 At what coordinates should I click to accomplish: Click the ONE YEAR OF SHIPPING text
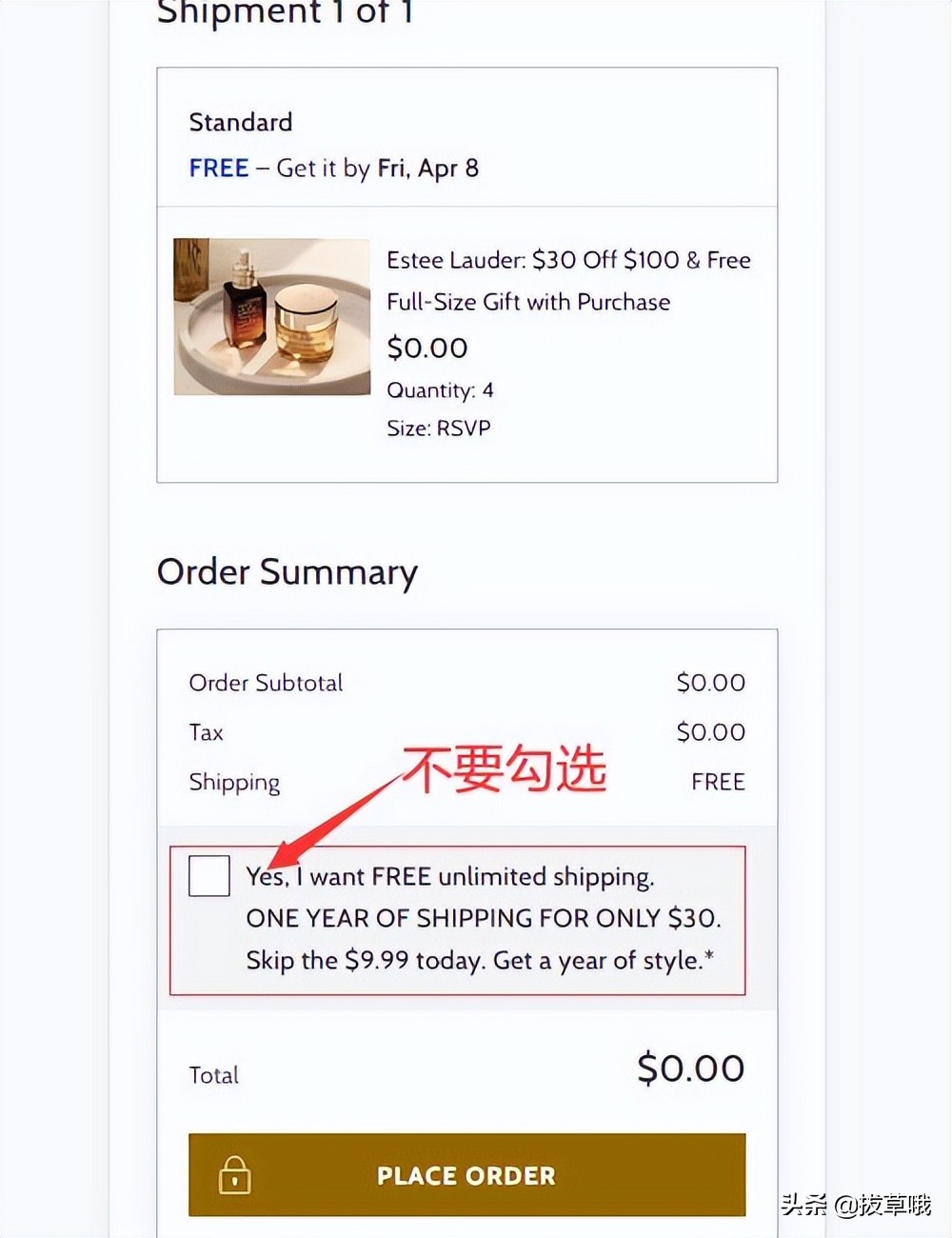click(484, 918)
